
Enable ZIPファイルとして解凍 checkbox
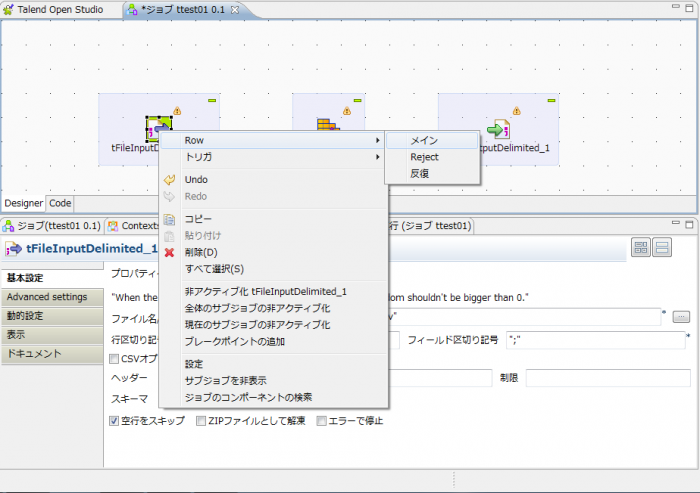201,421
